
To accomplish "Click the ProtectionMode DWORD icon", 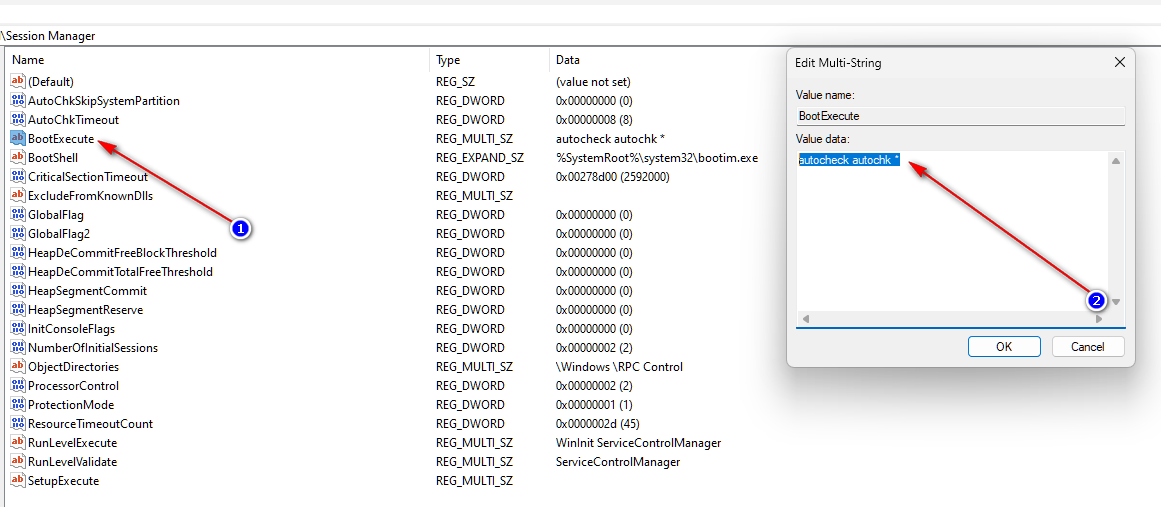I will [18, 404].
